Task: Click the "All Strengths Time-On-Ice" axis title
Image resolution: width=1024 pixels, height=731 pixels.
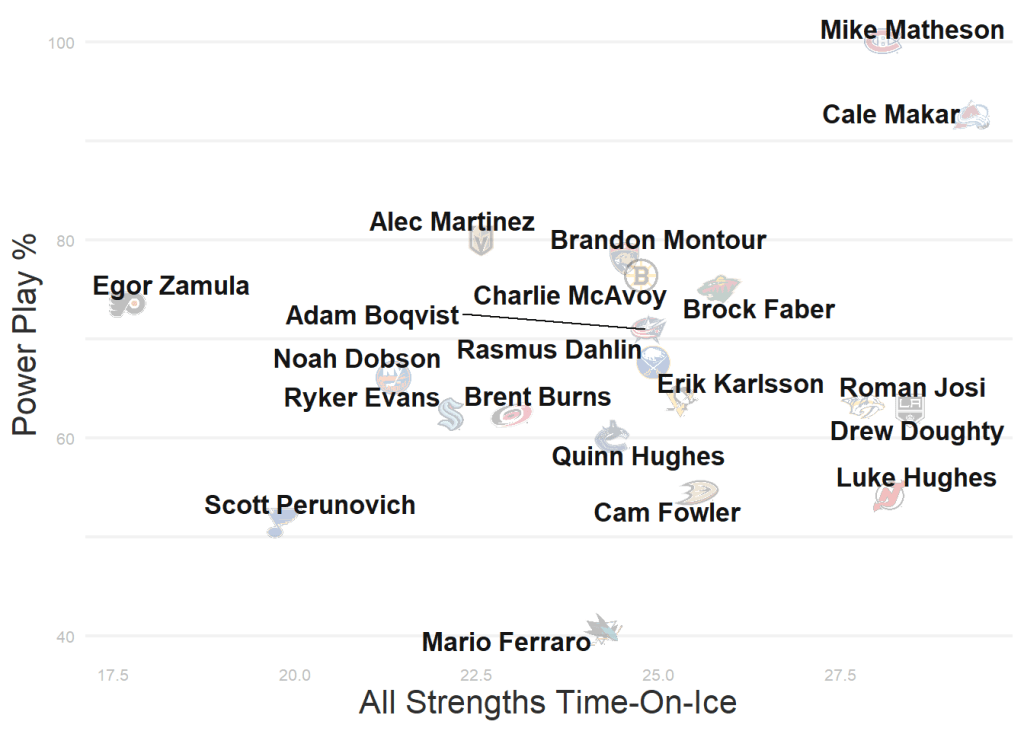Action: pyautogui.click(x=547, y=702)
